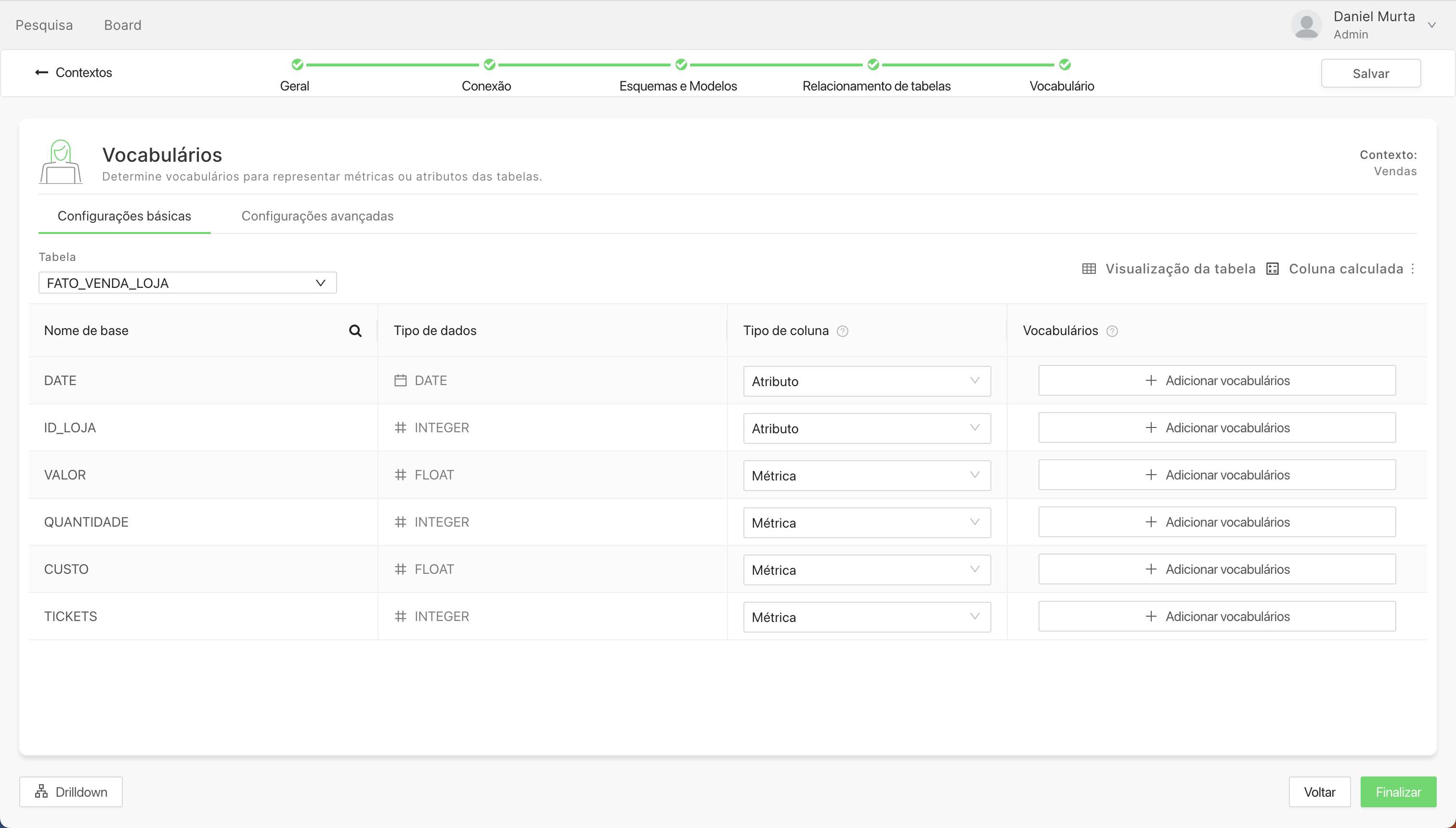Open the three-dot more options menu

click(x=1413, y=269)
